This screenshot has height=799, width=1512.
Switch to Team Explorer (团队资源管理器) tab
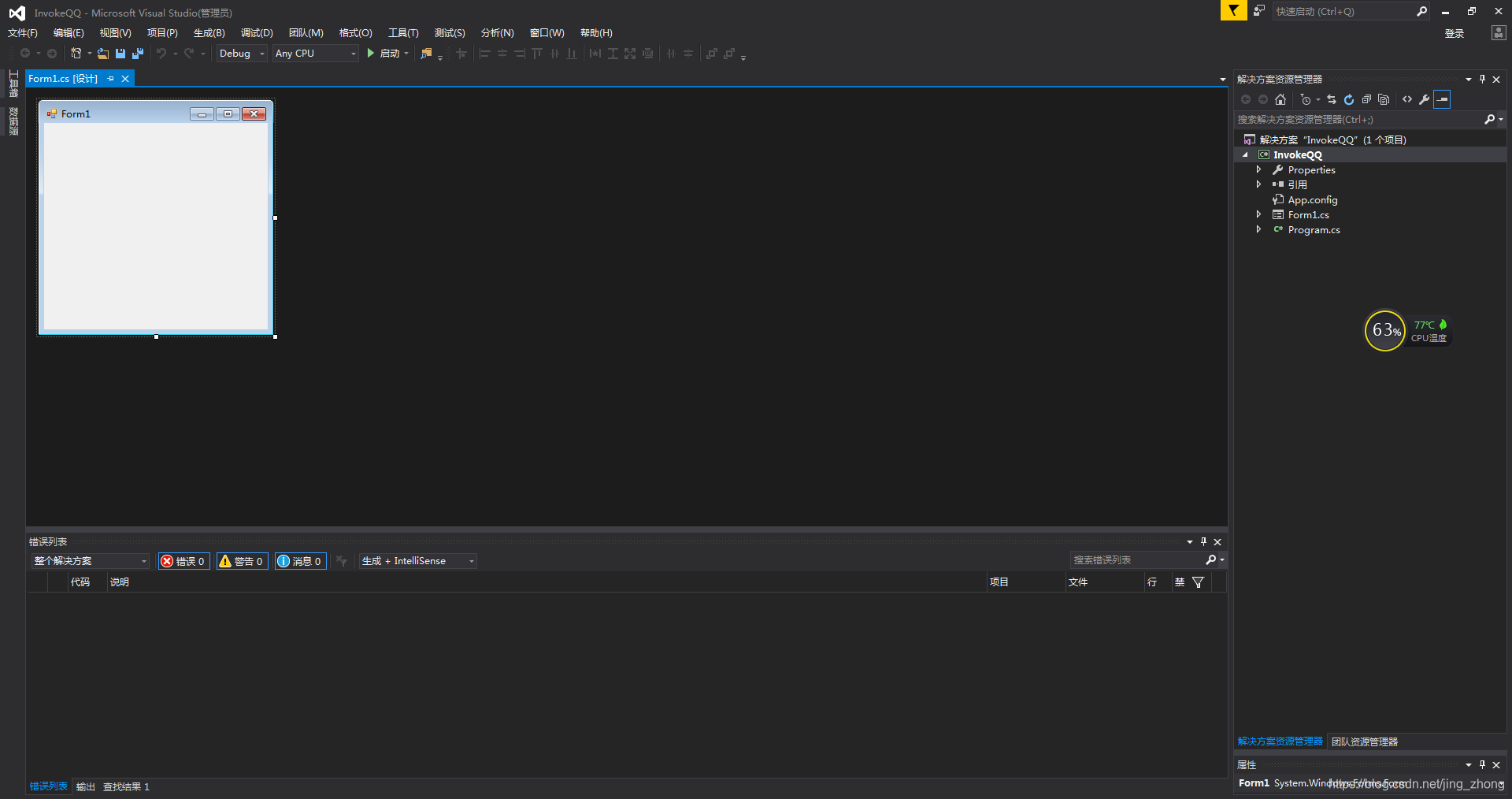coord(1365,741)
